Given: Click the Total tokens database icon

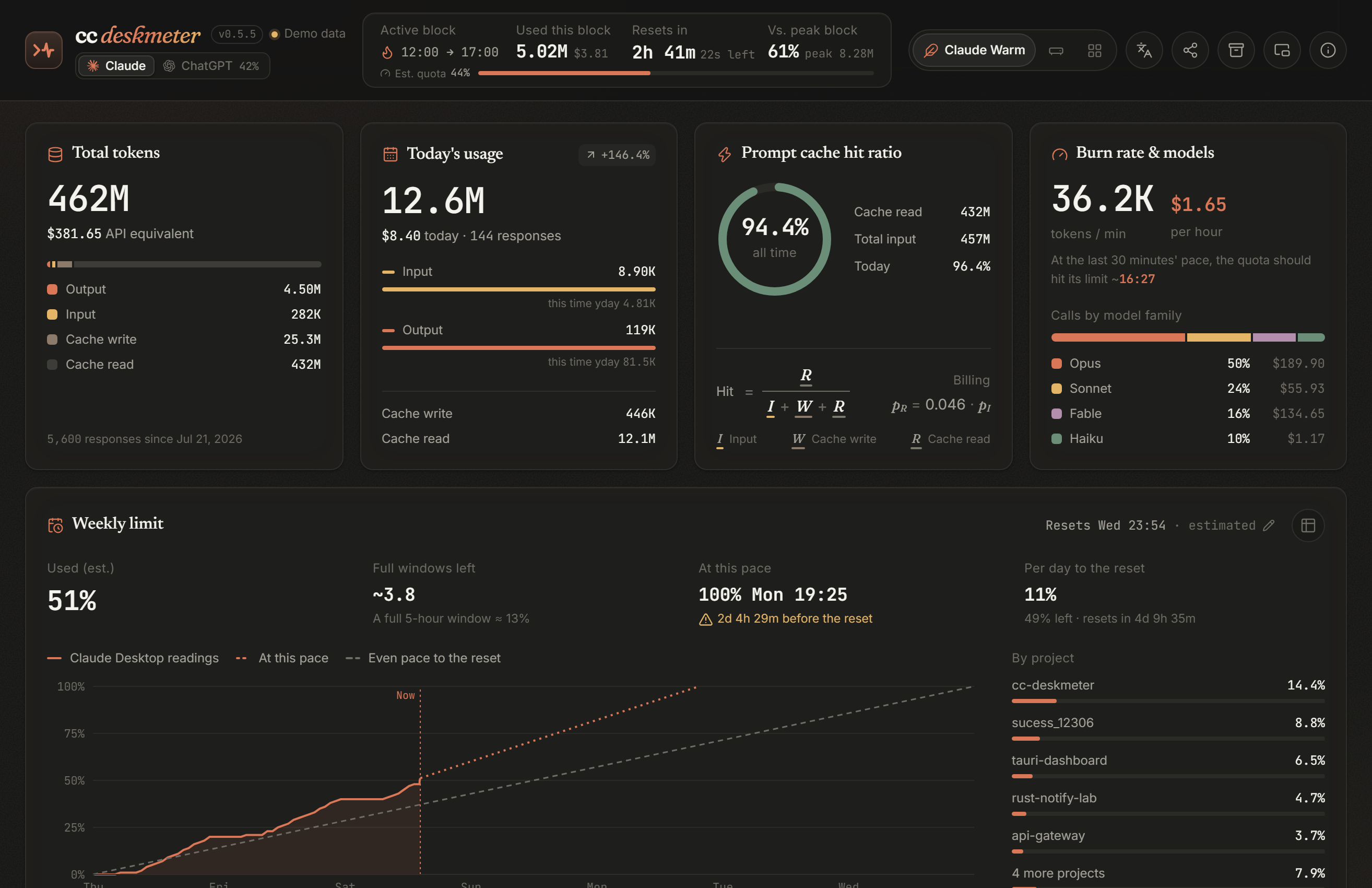Looking at the screenshot, I should pyautogui.click(x=55, y=155).
